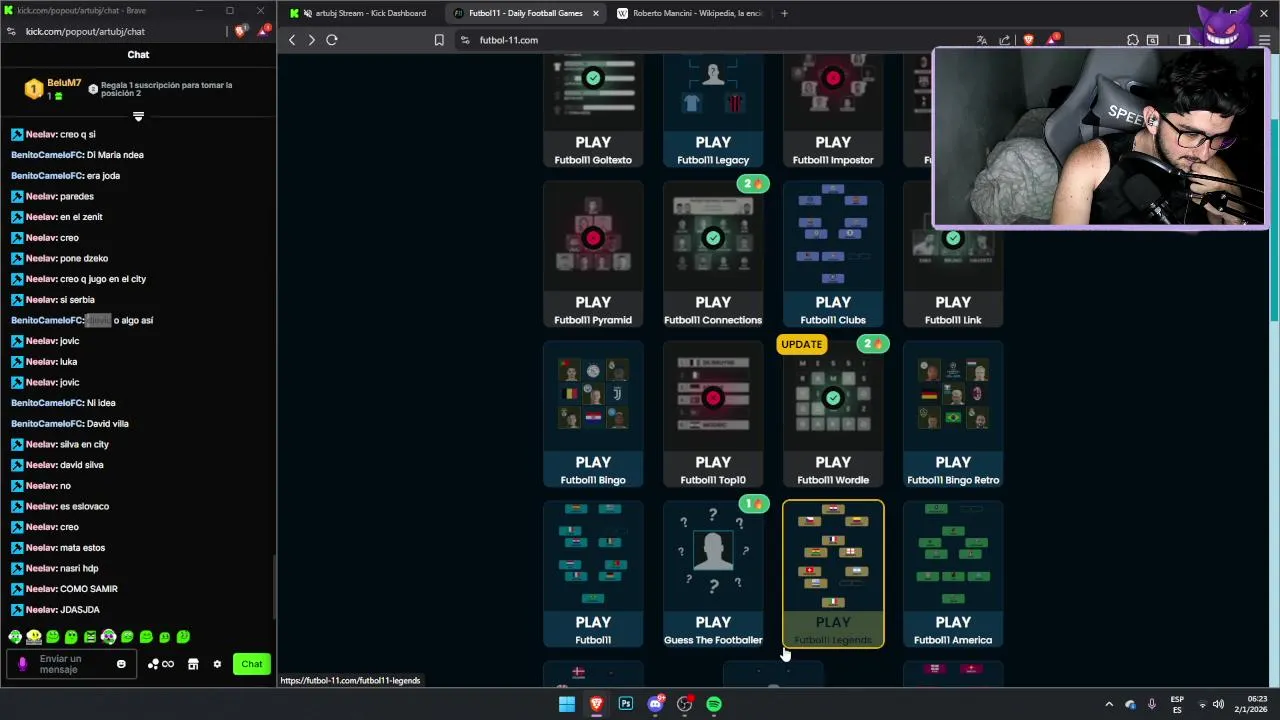The image size is (1280, 720).
Task: Open Brave Shields lion icon in toolbar
Action: tap(1028, 40)
